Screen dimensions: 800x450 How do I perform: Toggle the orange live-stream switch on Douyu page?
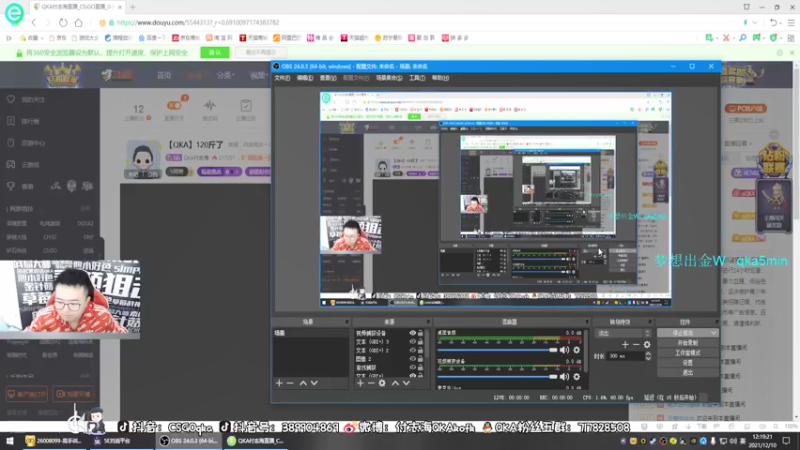[174, 106]
